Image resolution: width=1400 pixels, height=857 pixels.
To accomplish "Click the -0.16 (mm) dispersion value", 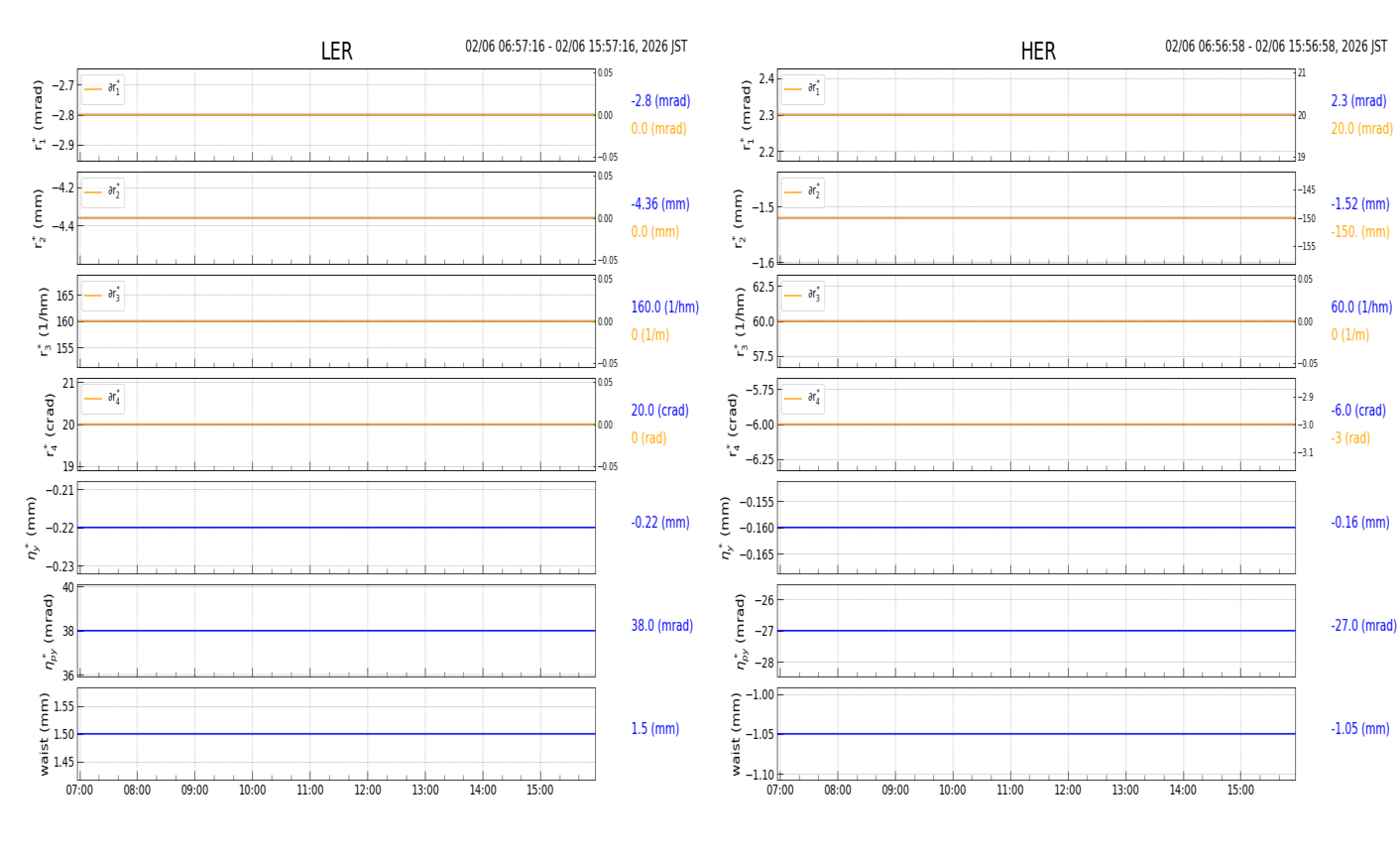I will (1360, 523).
